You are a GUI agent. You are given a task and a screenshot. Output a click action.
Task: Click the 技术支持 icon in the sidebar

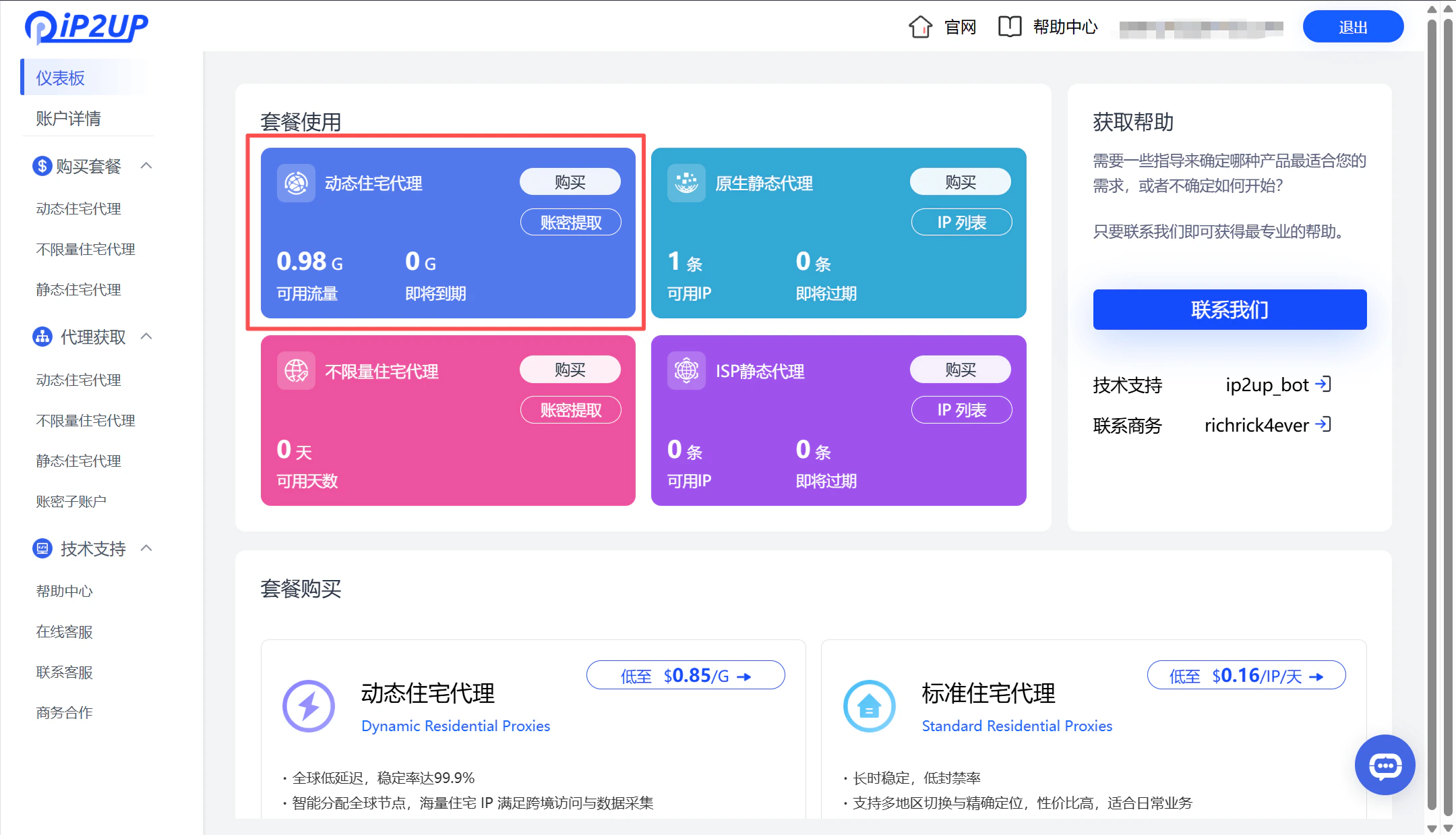point(41,548)
